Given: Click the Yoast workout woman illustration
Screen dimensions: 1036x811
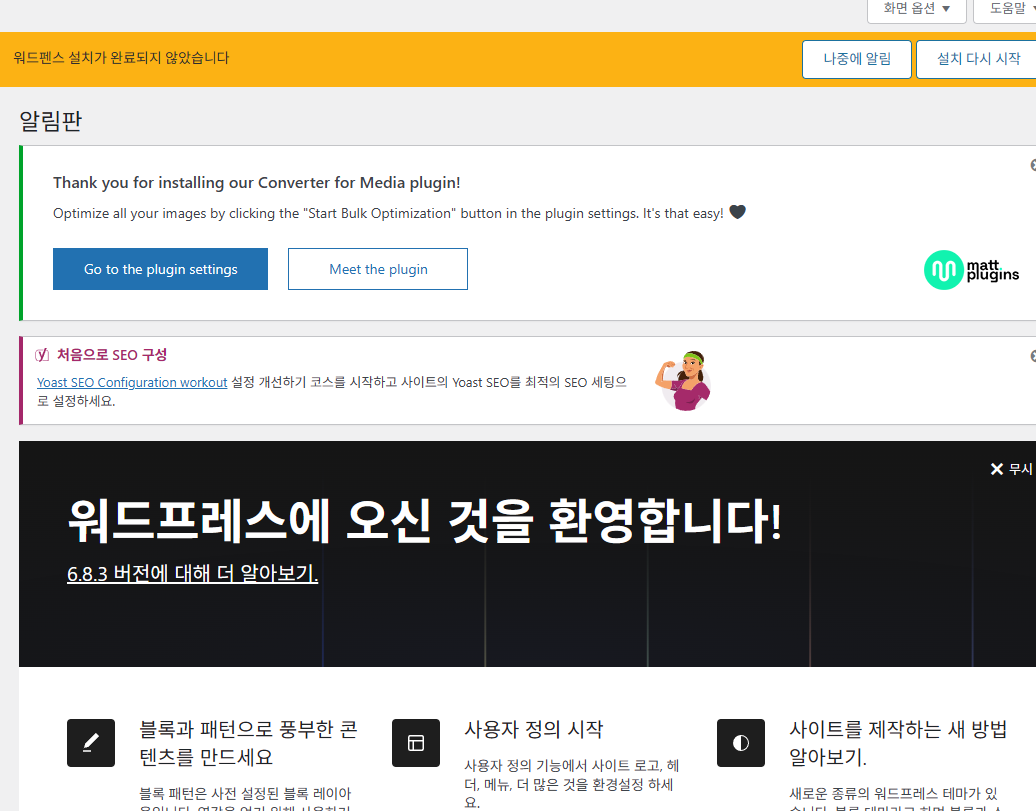Looking at the screenshot, I should pyautogui.click(x=683, y=381).
